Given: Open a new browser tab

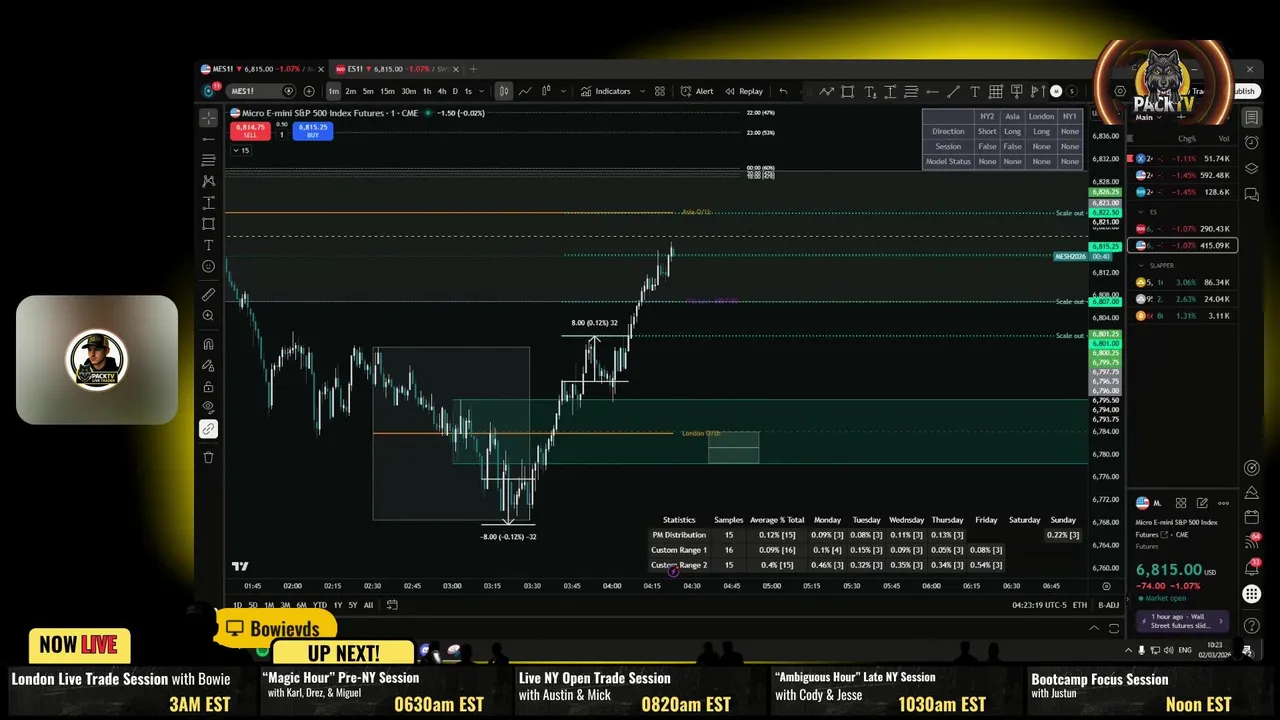Looking at the screenshot, I should pyautogui.click(x=473, y=69).
